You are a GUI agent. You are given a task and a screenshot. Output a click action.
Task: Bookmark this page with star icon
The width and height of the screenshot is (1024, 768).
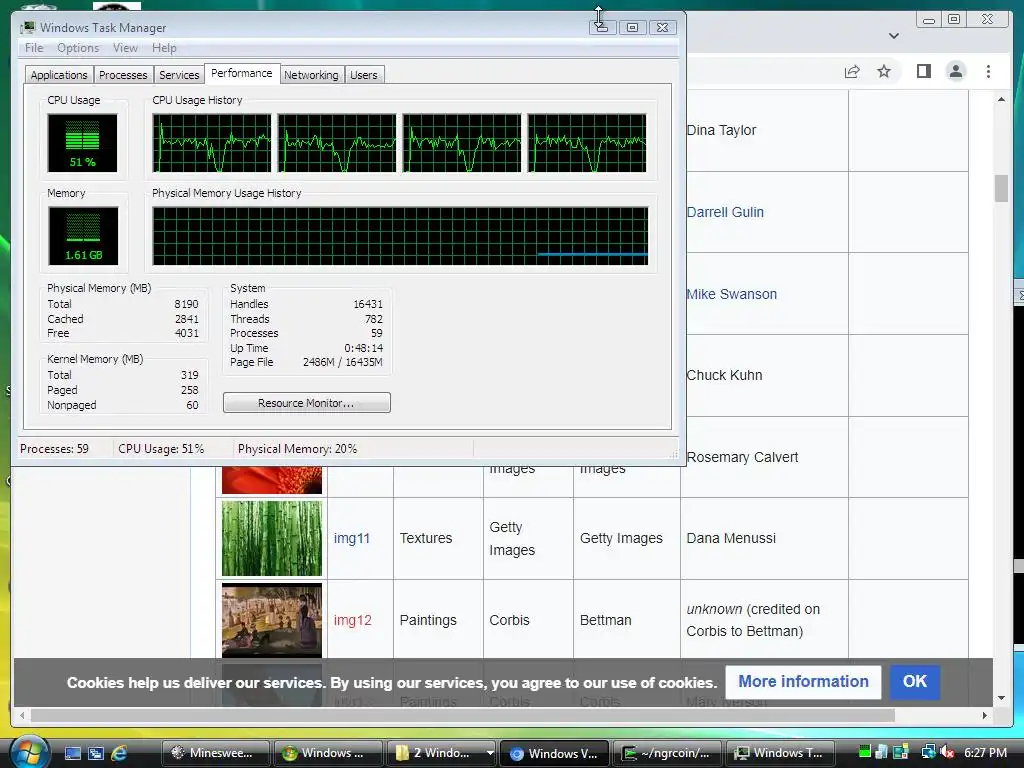tap(884, 71)
